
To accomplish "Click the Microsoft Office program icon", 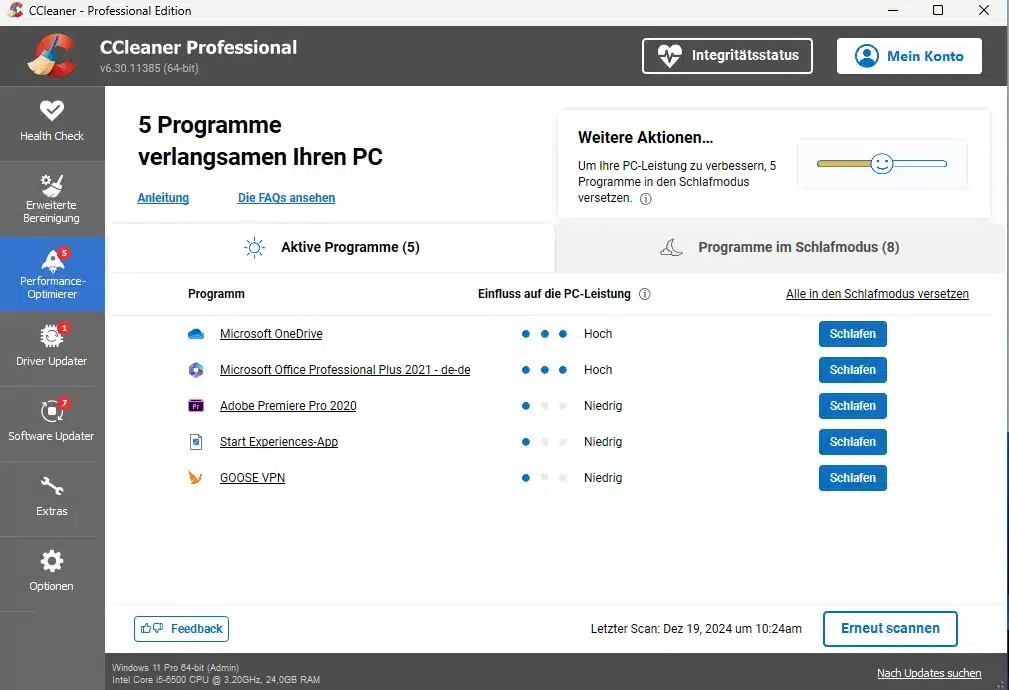I will pos(196,370).
